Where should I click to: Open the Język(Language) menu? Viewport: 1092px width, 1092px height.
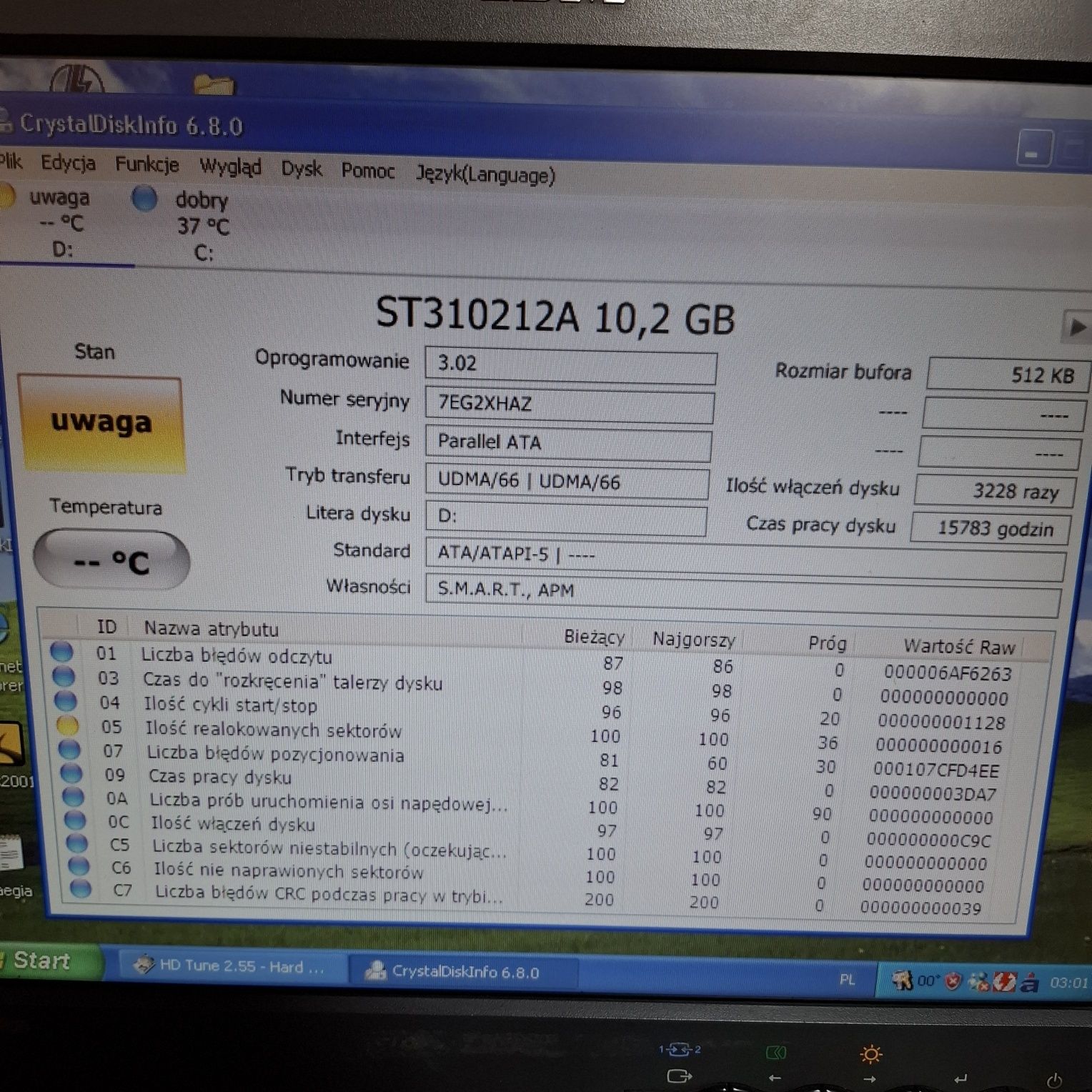click(x=485, y=174)
